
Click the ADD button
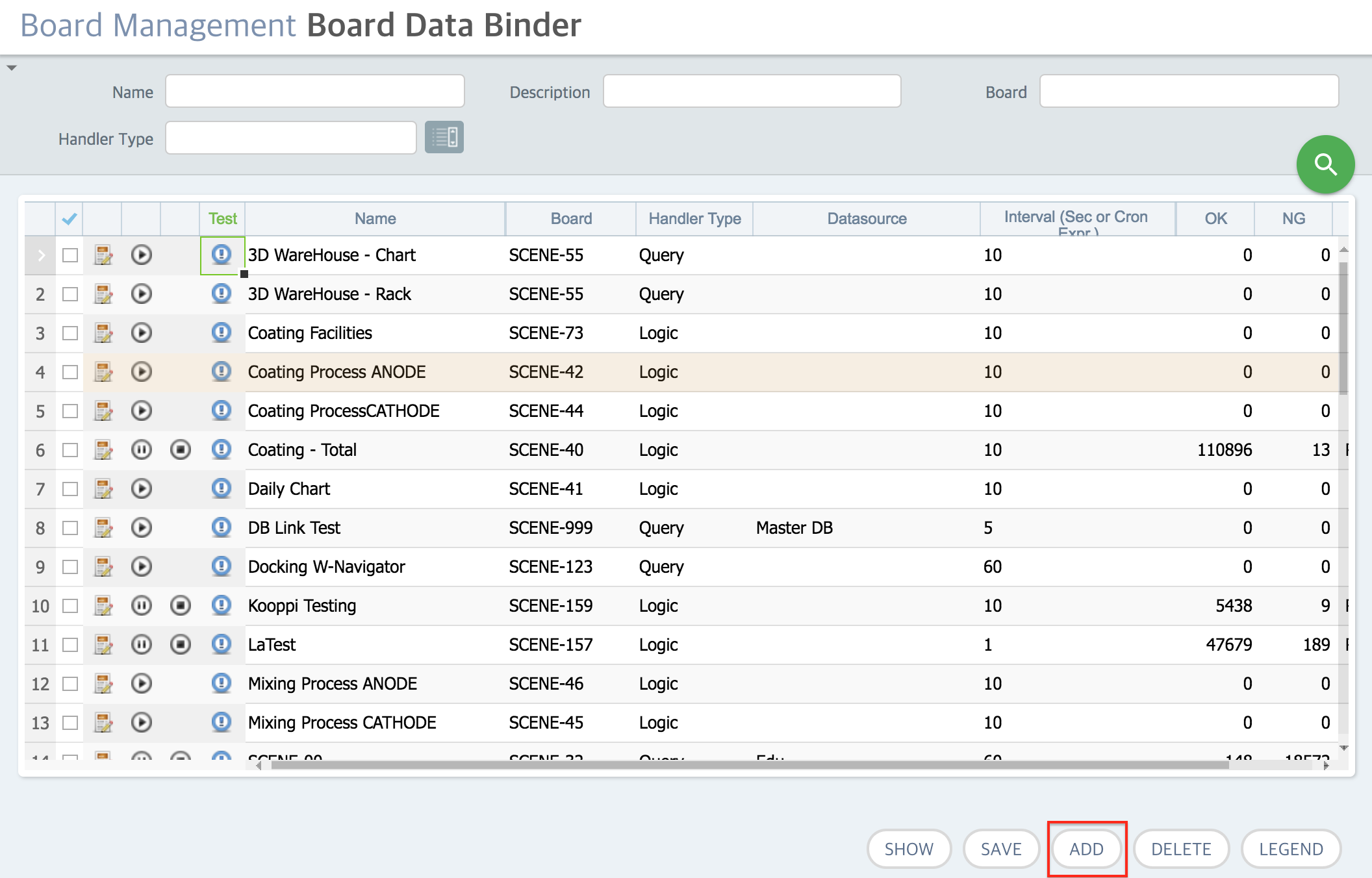coord(1087,849)
